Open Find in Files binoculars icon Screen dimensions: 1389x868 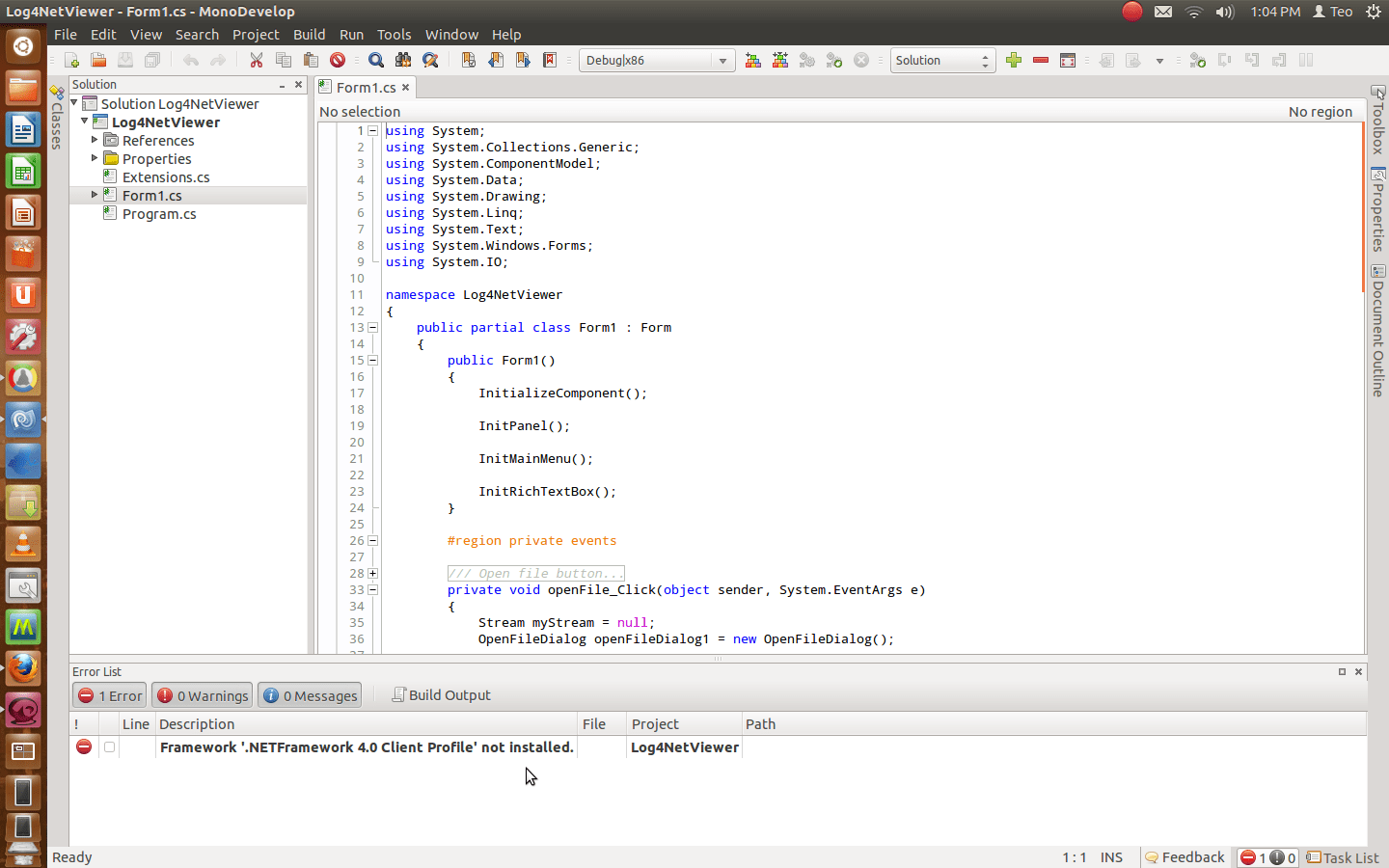click(x=403, y=60)
